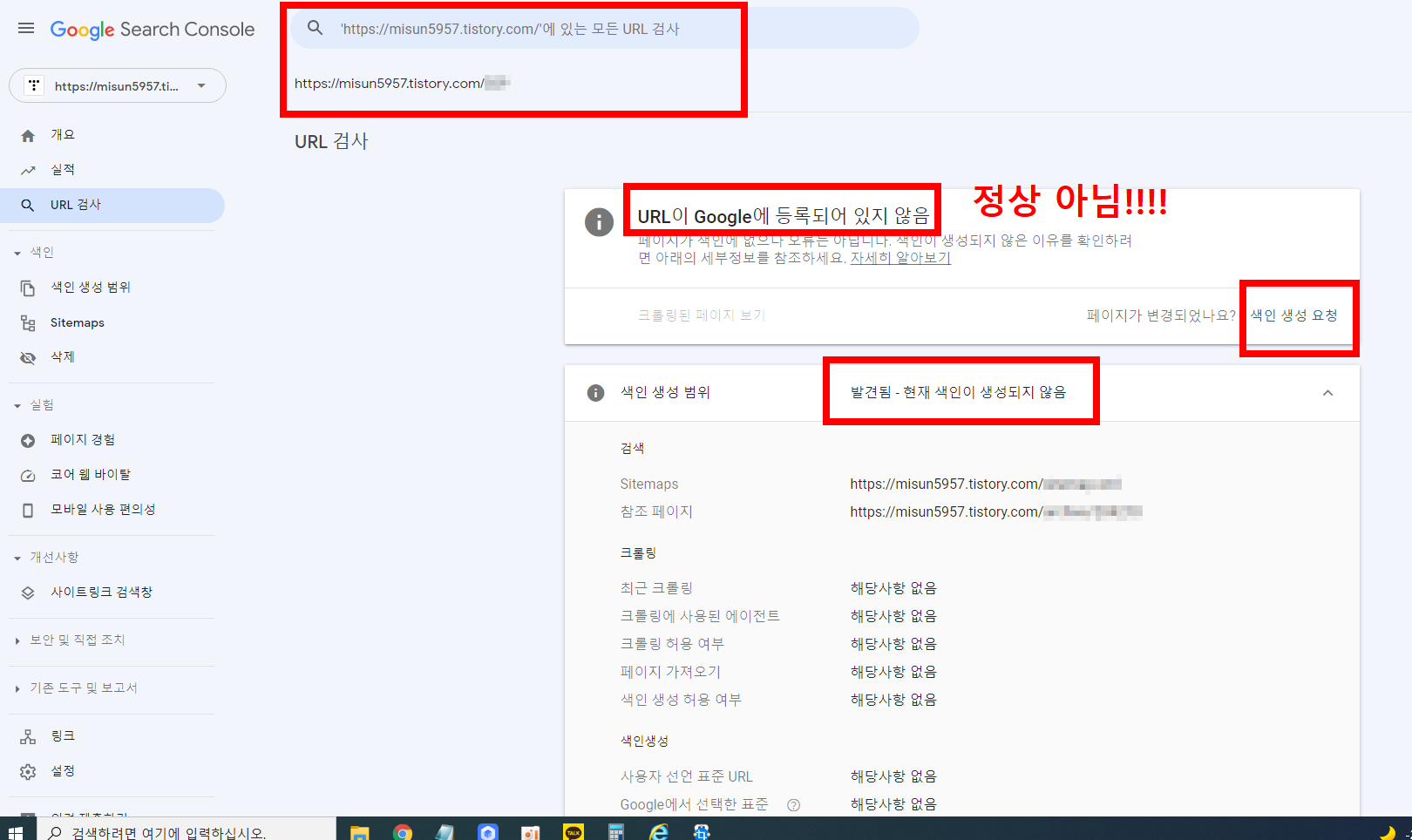Open 삭제 removals in the sidebar
The image size is (1412, 840).
[63, 356]
